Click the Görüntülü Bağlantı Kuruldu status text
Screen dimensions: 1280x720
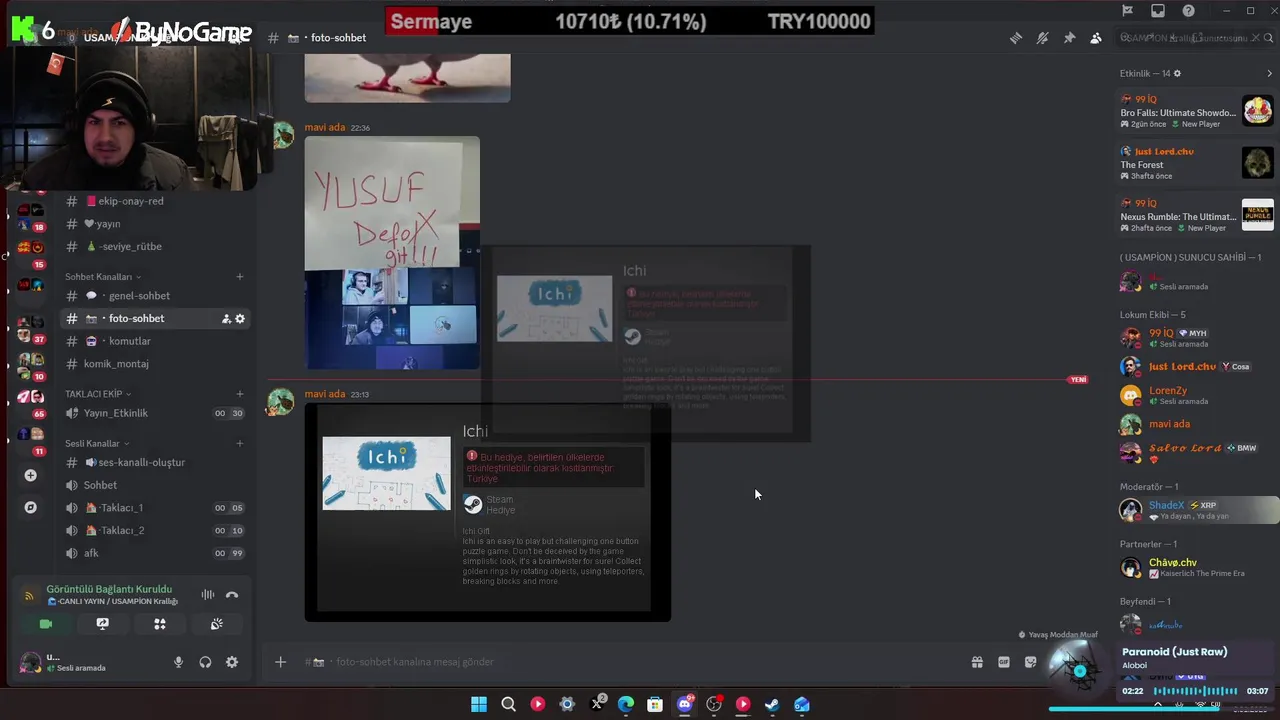[x=109, y=589]
